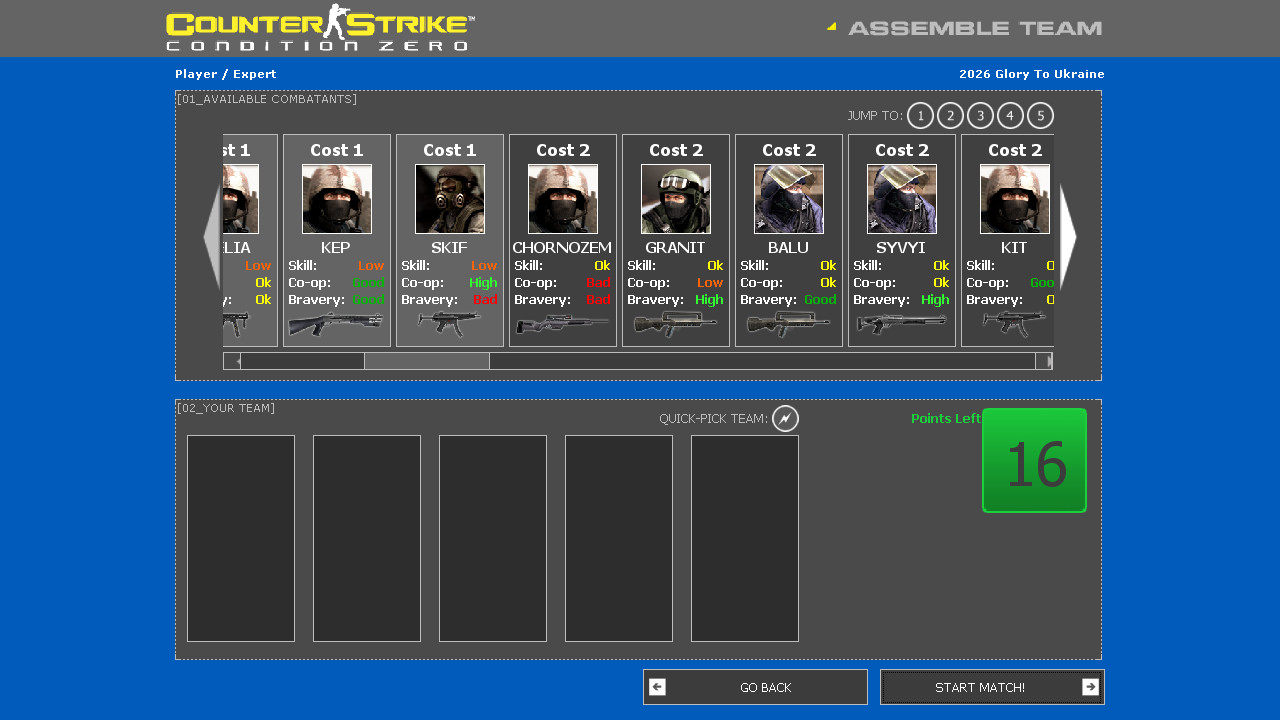Click the SKIF name label
Screen dimensions: 1280x720
(449, 248)
